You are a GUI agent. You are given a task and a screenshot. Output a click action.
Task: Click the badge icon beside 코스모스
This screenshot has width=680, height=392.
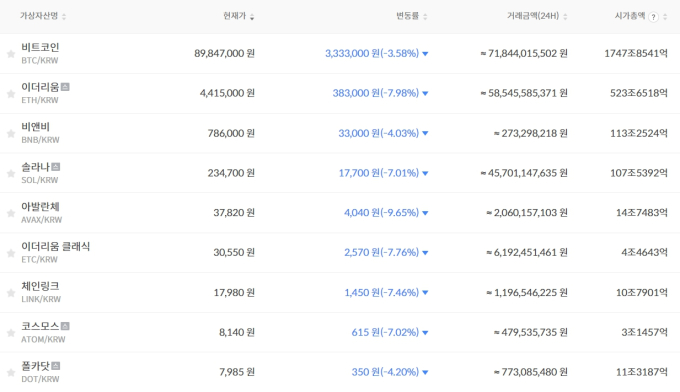tap(65, 326)
